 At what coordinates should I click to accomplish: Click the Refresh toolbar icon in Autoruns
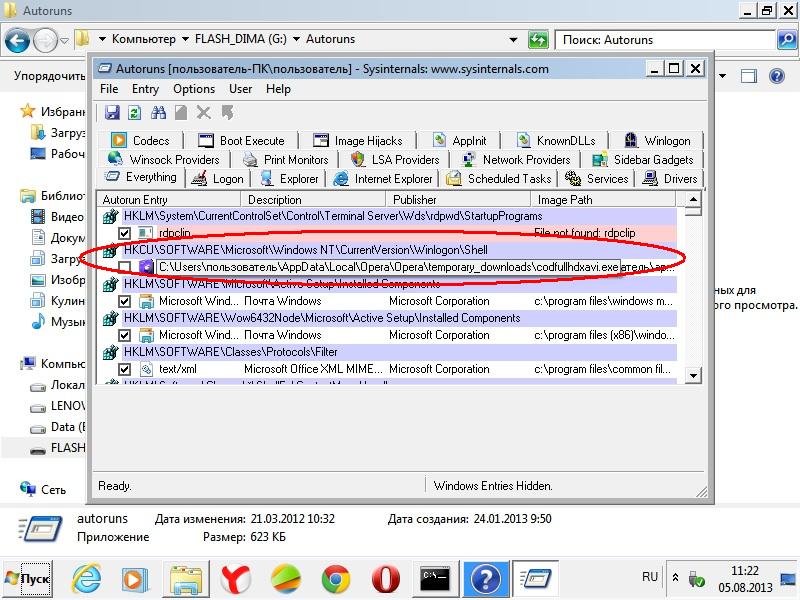pos(134,113)
